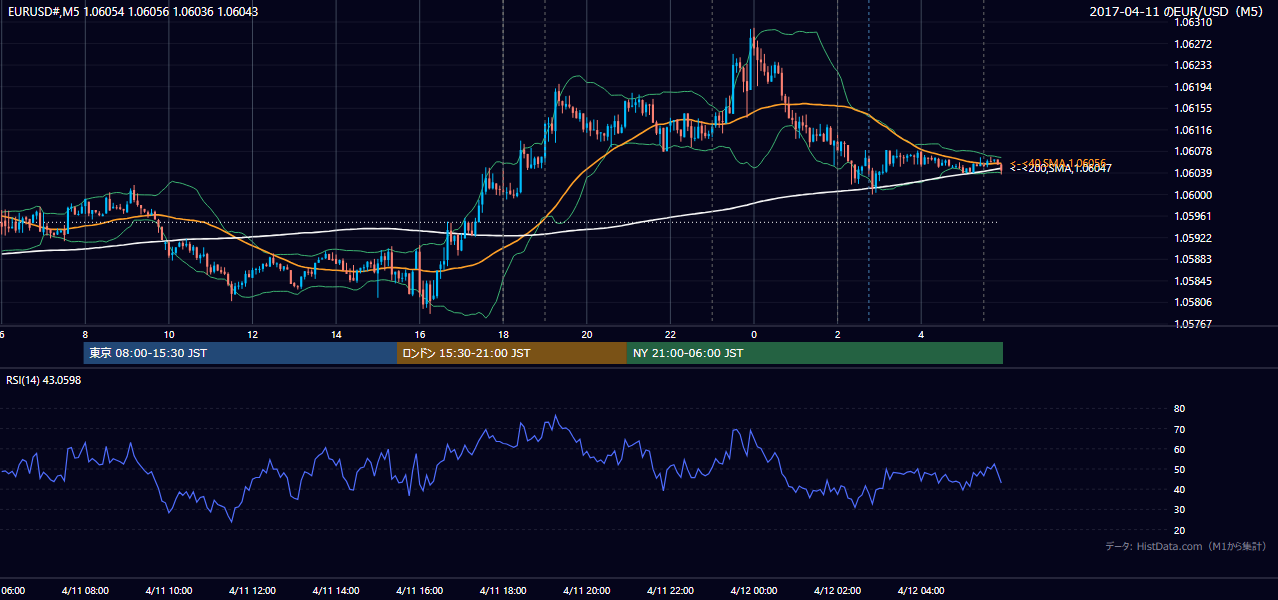The width and height of the screenshot is (1278, 600).
Task: Click the 2017-04-11 EUR/USD (M5) title
Action: click(x=1177, y=11)
